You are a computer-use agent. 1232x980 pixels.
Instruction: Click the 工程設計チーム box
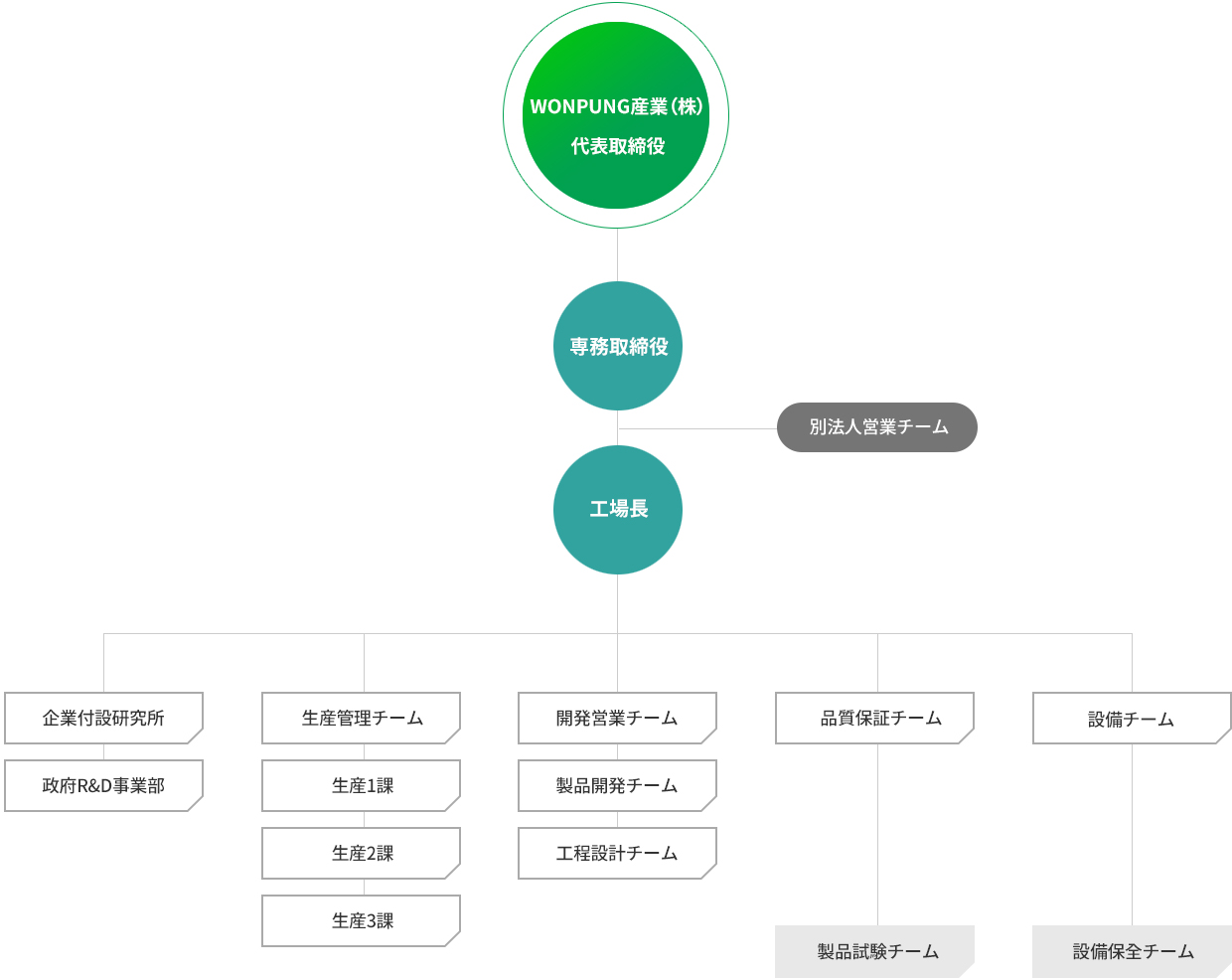pos(618,853)
